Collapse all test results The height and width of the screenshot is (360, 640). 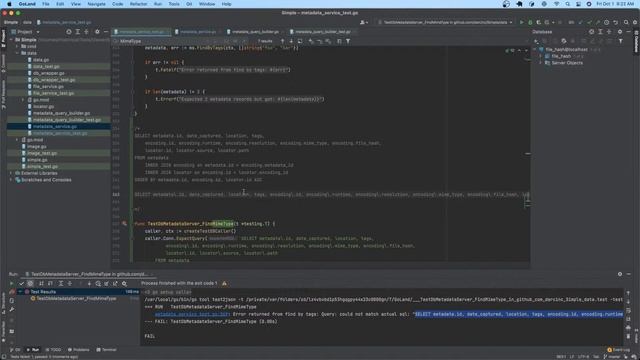[69, 284]
